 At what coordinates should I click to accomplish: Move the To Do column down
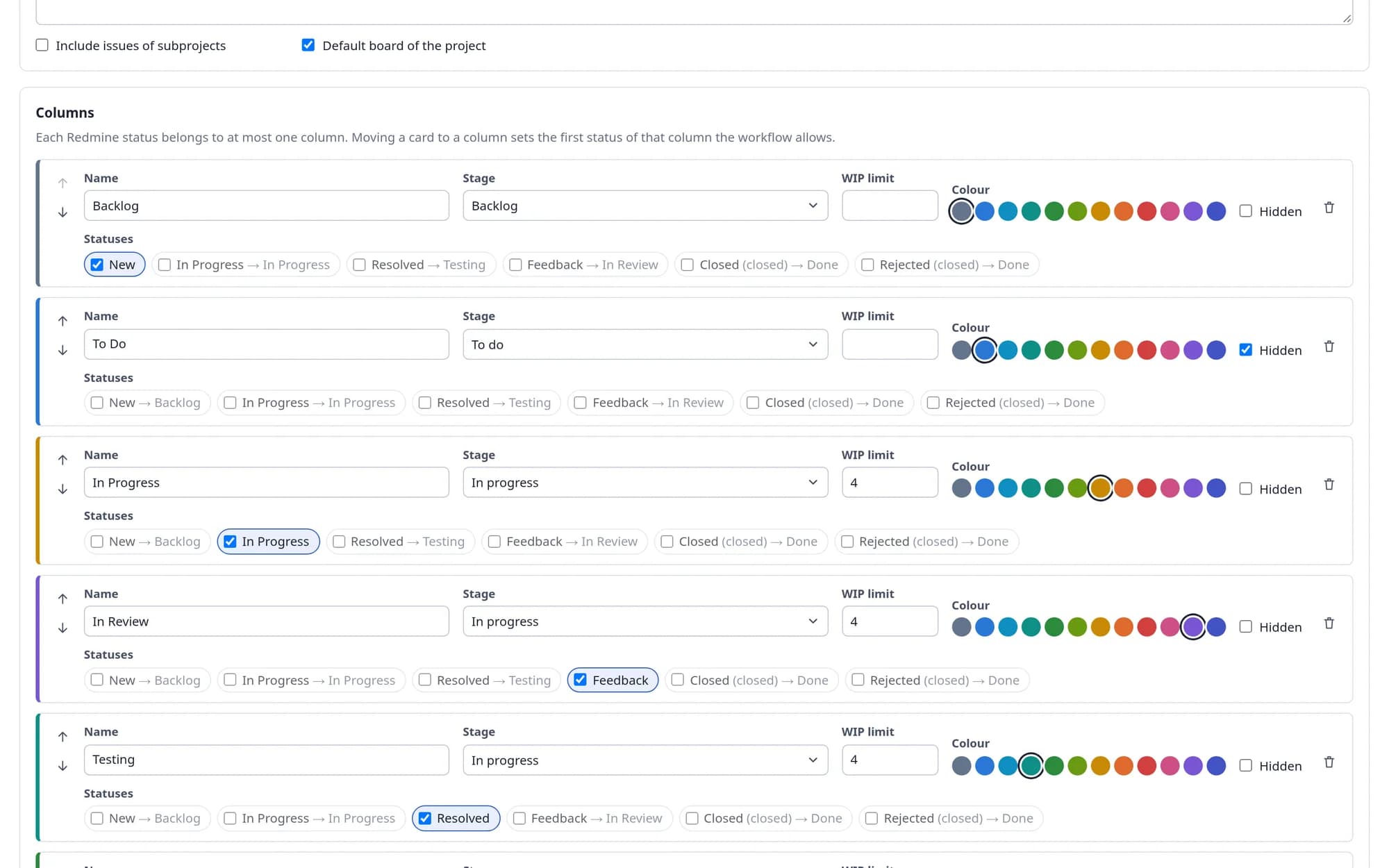tap(63, 350)
